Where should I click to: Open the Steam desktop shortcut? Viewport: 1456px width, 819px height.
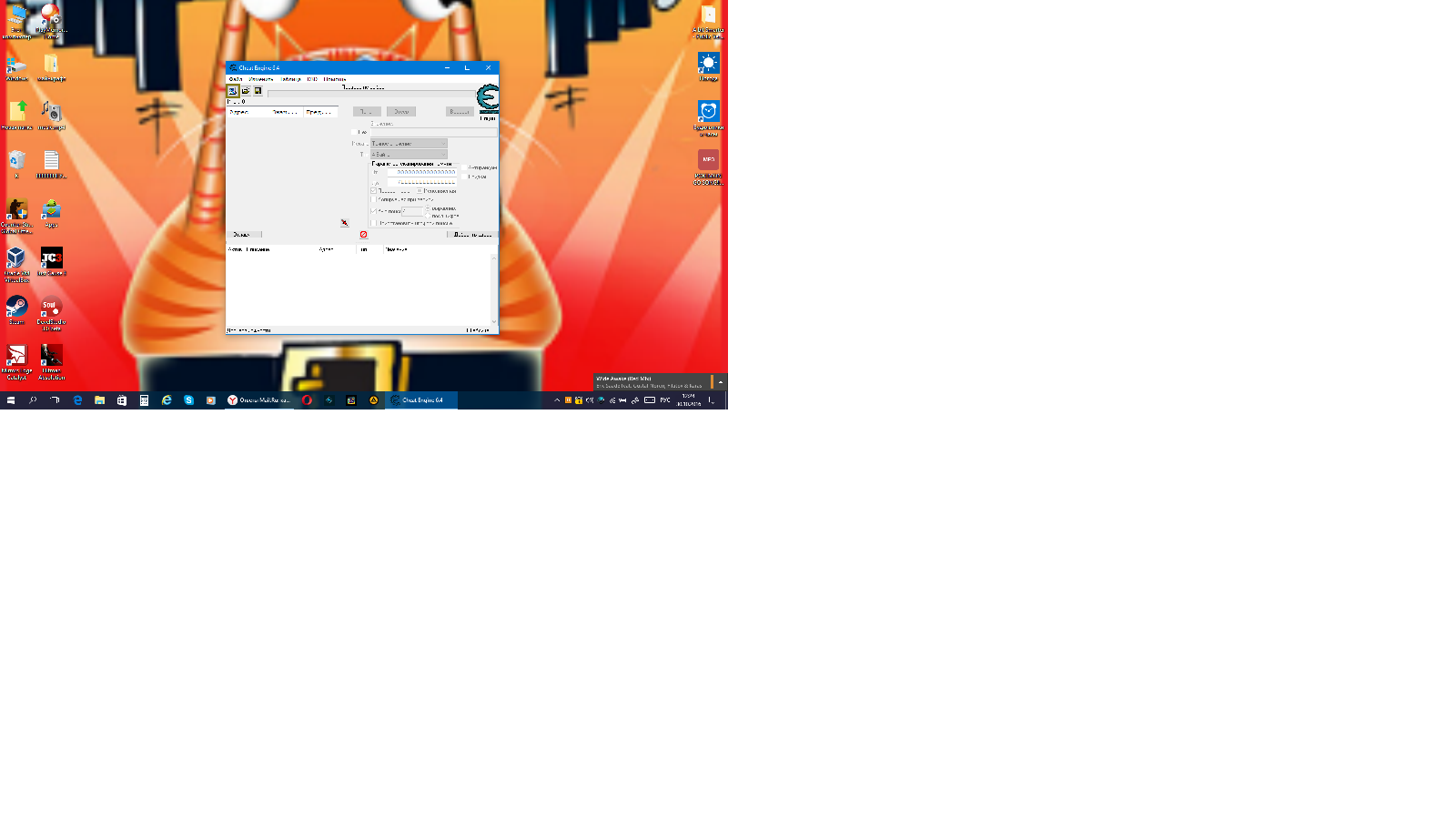(16, 309)
